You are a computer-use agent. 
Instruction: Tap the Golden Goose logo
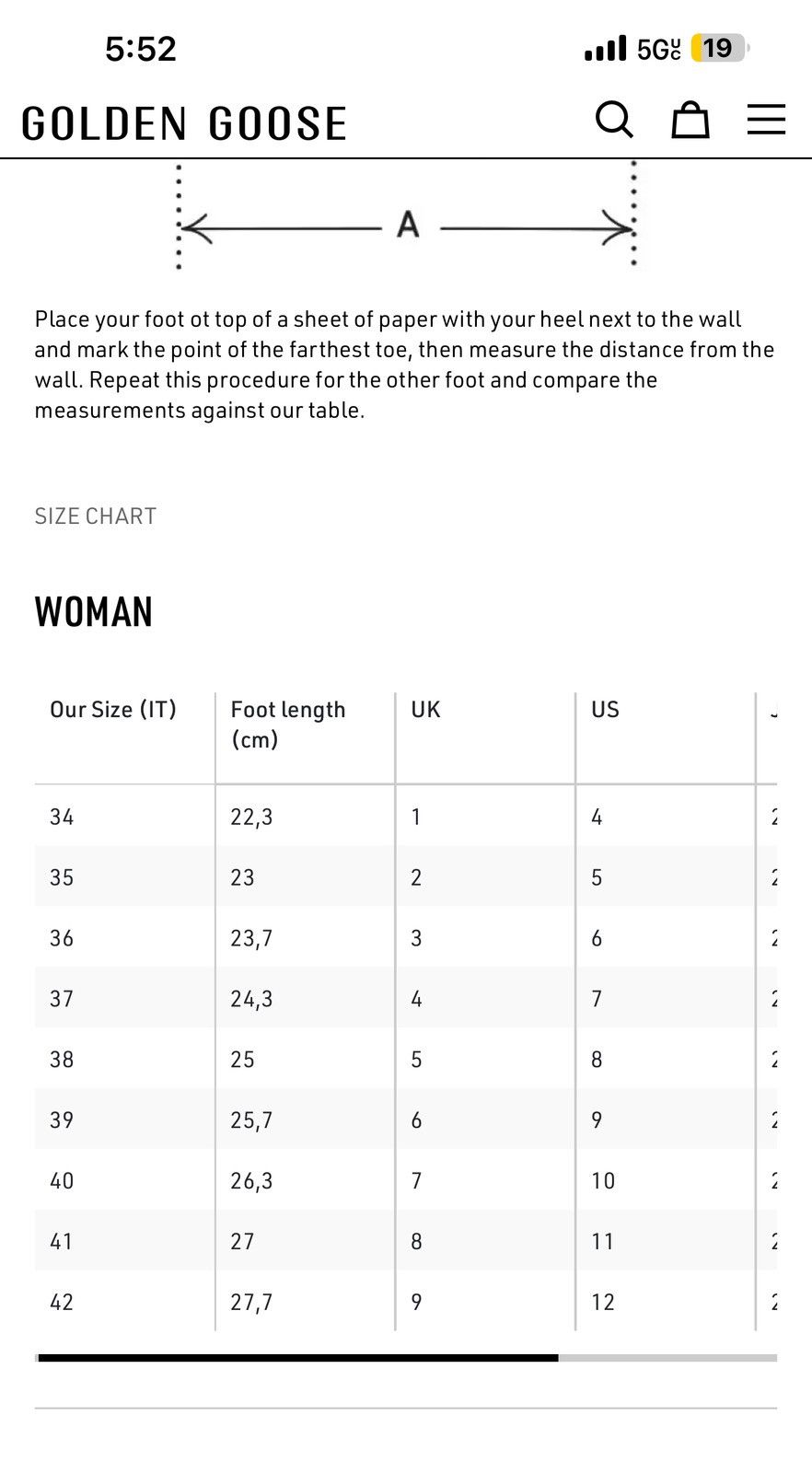point(184,123)
